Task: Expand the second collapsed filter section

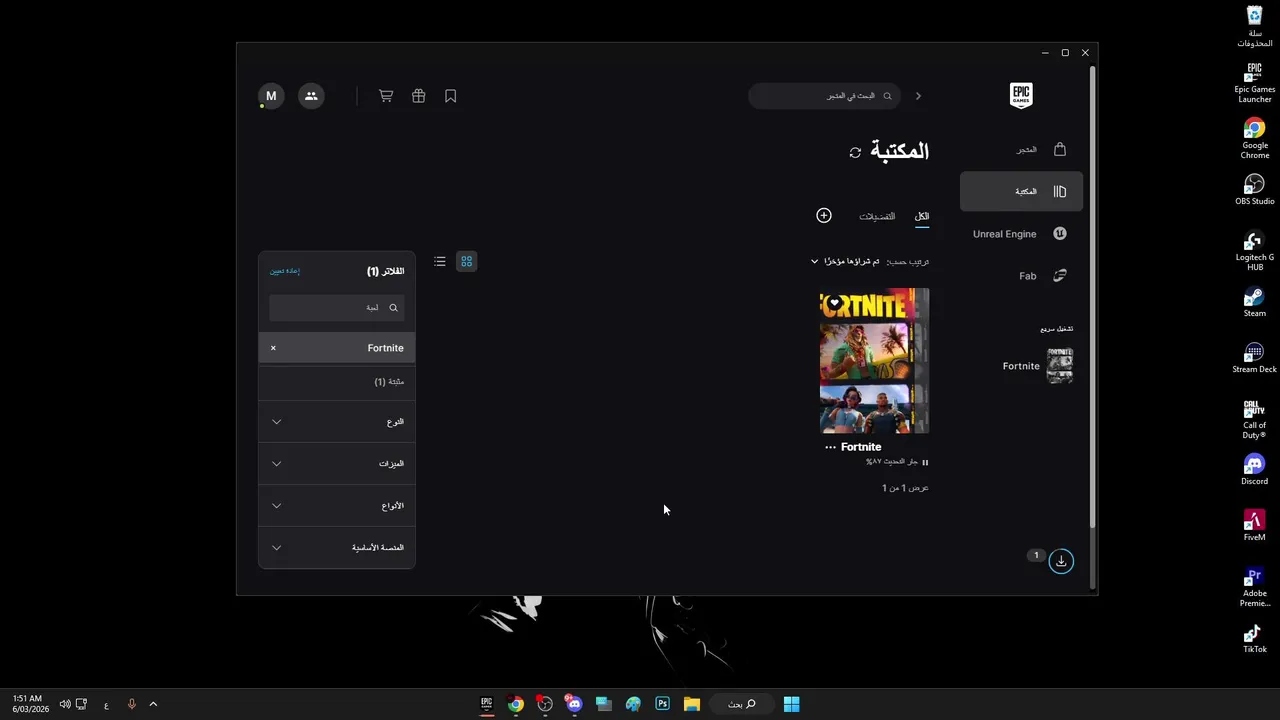Action: (337, 464)
